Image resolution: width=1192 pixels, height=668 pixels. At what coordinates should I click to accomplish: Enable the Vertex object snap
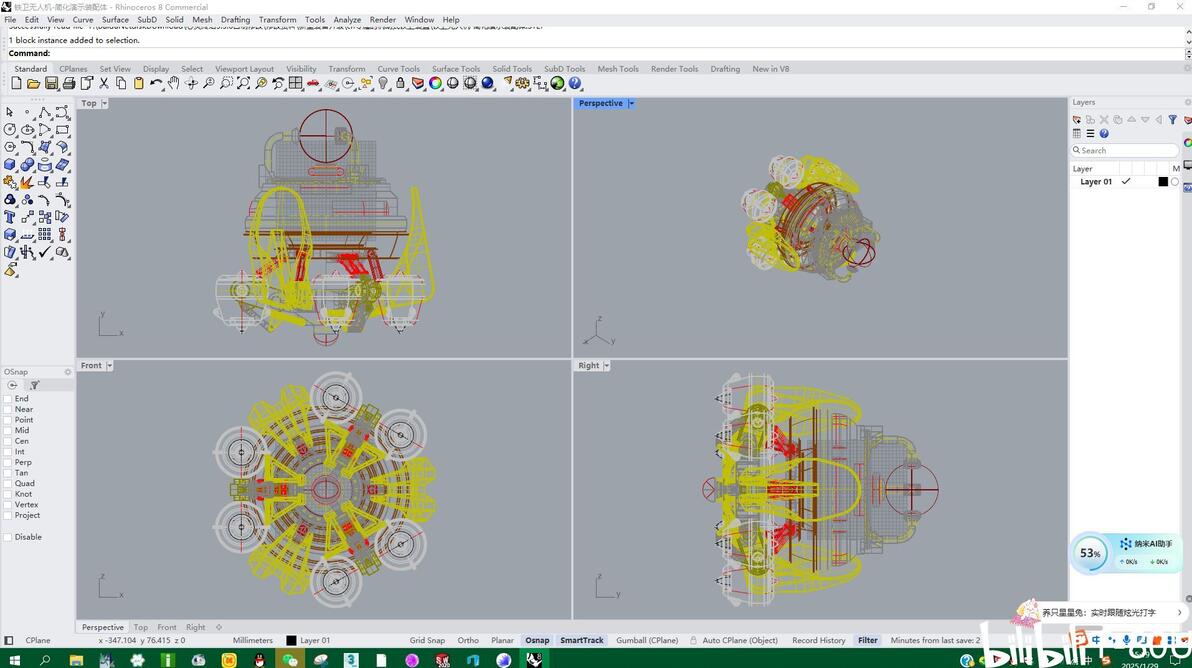pyautogui.click(x=8, y=505)
